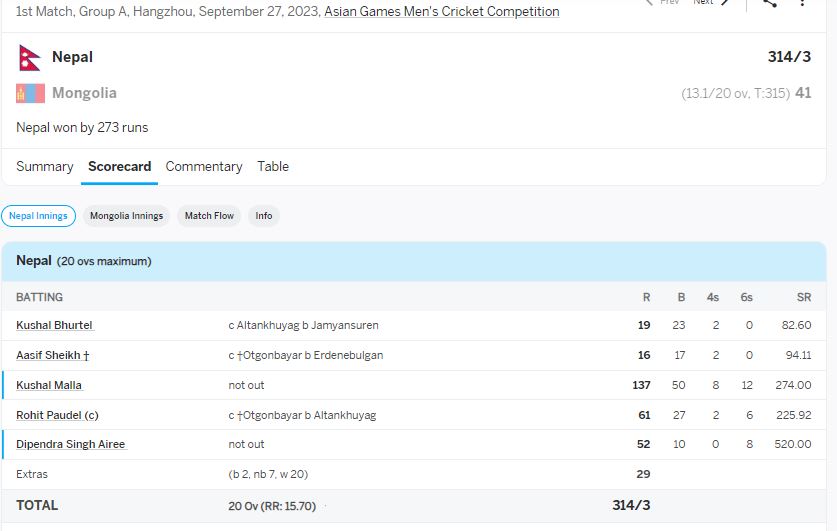Click the Nepal flag icon
837x531 pixels.
[29, 58]
